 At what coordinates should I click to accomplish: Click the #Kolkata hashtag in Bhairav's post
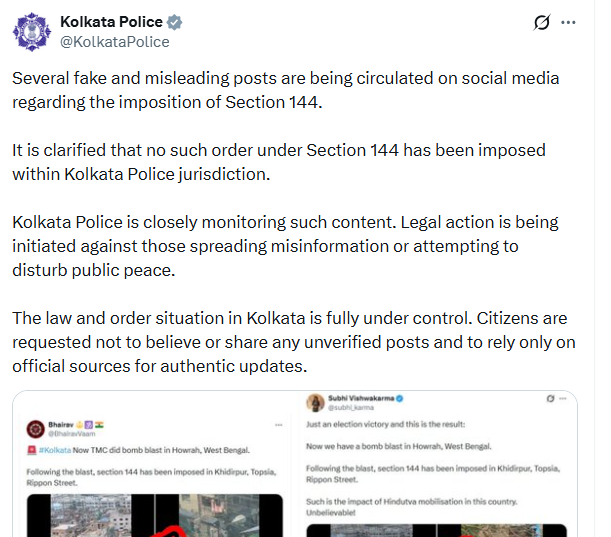(55, 450)
